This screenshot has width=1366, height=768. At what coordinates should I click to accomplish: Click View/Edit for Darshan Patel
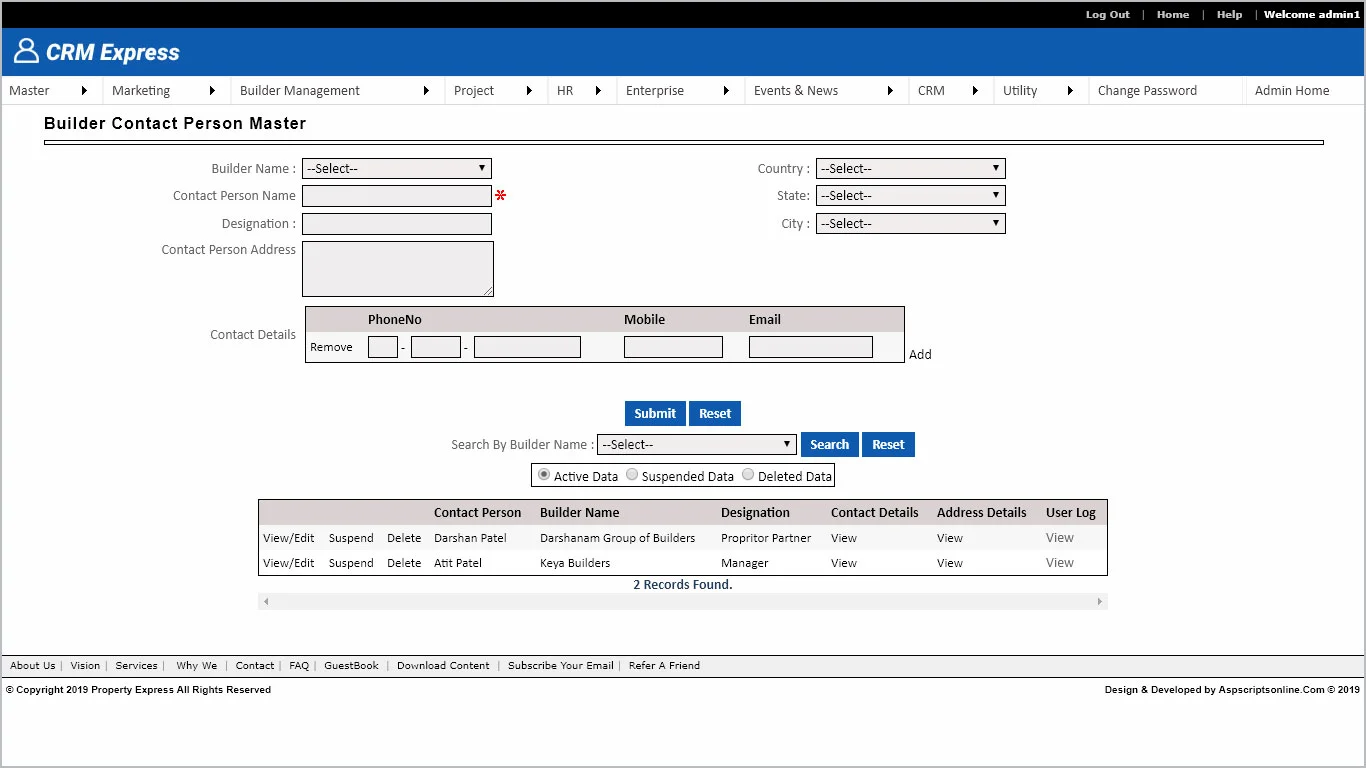tap(289, 538)
